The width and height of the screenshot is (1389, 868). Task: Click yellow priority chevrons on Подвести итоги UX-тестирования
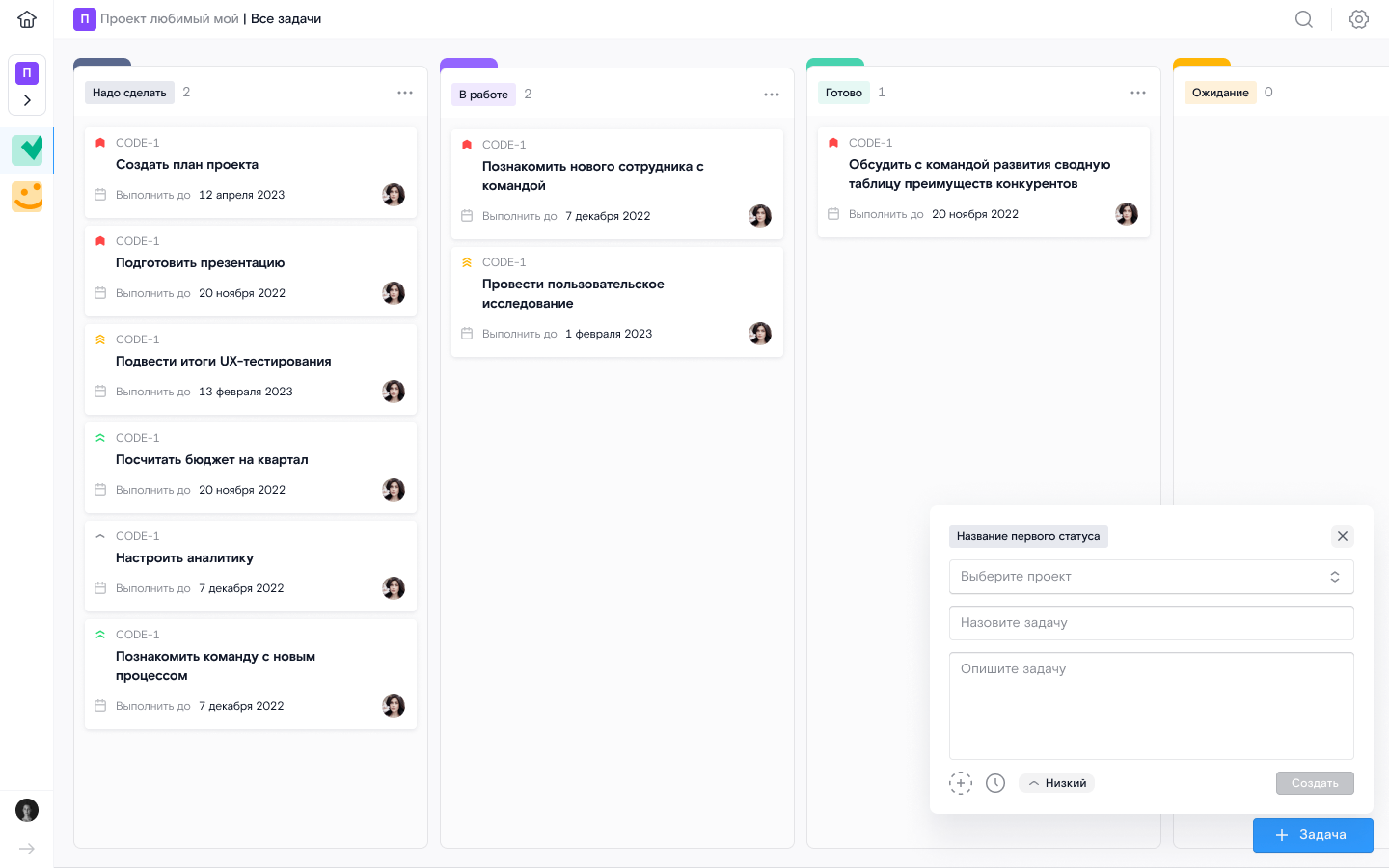click(100, 339)
